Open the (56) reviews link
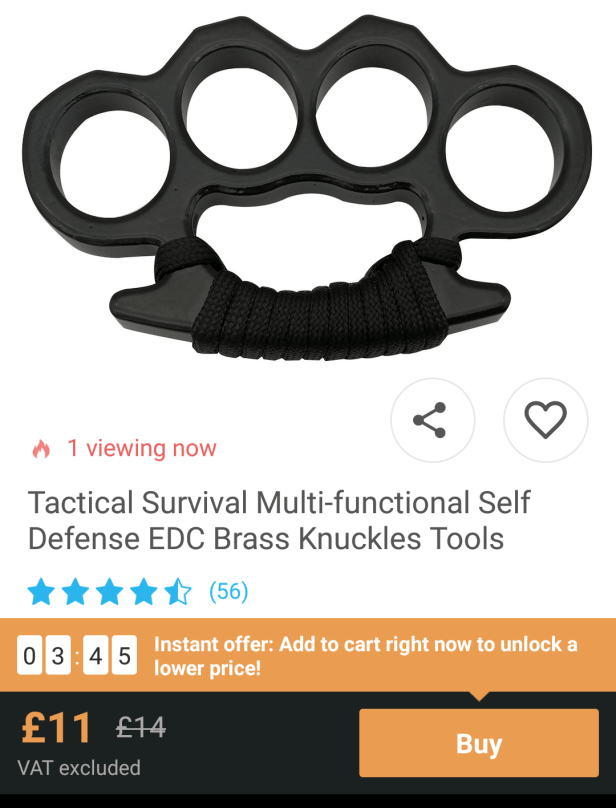616x808 pixels. (x=228, y=591)
